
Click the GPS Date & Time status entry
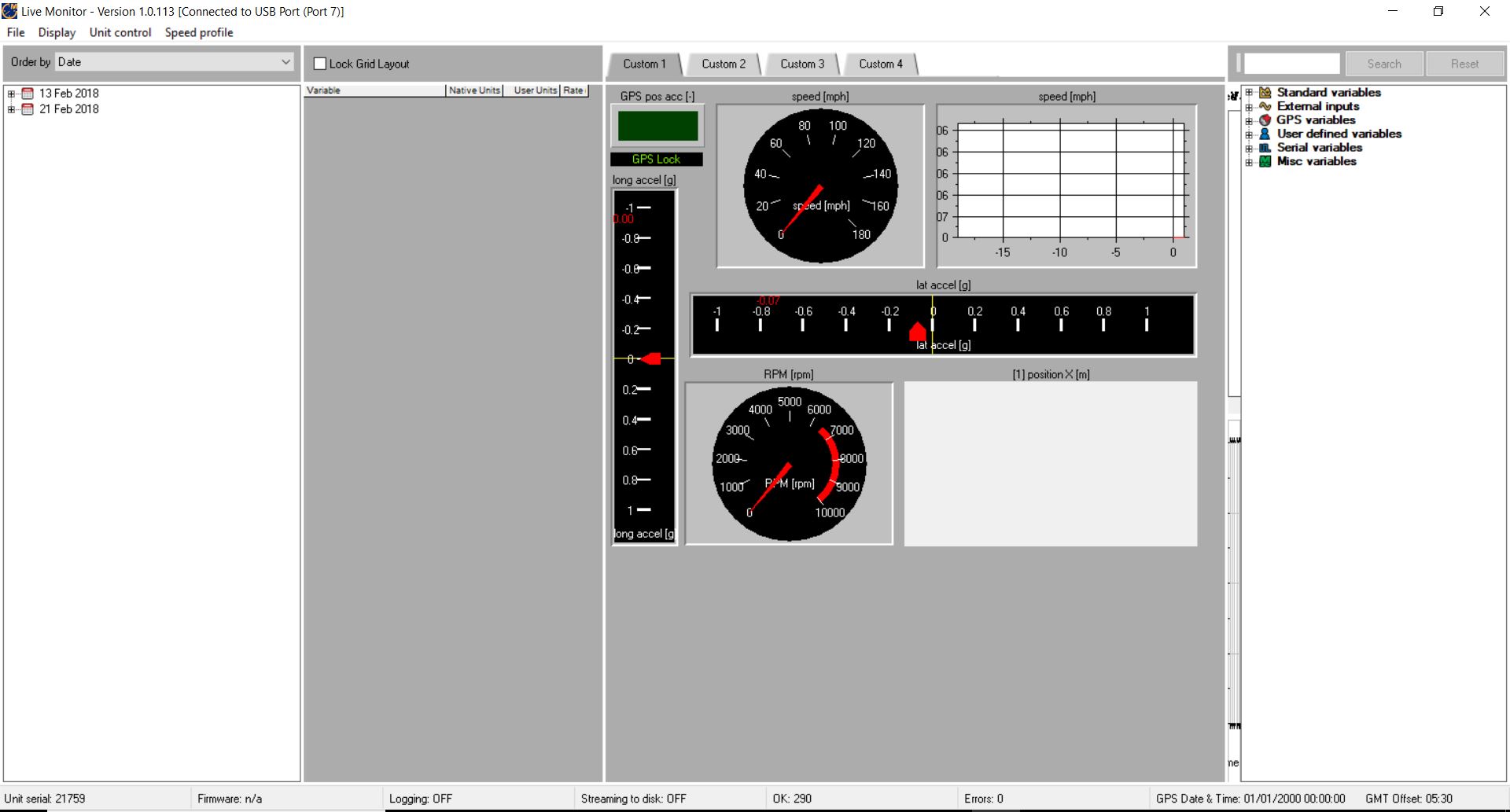point(1250,799)
